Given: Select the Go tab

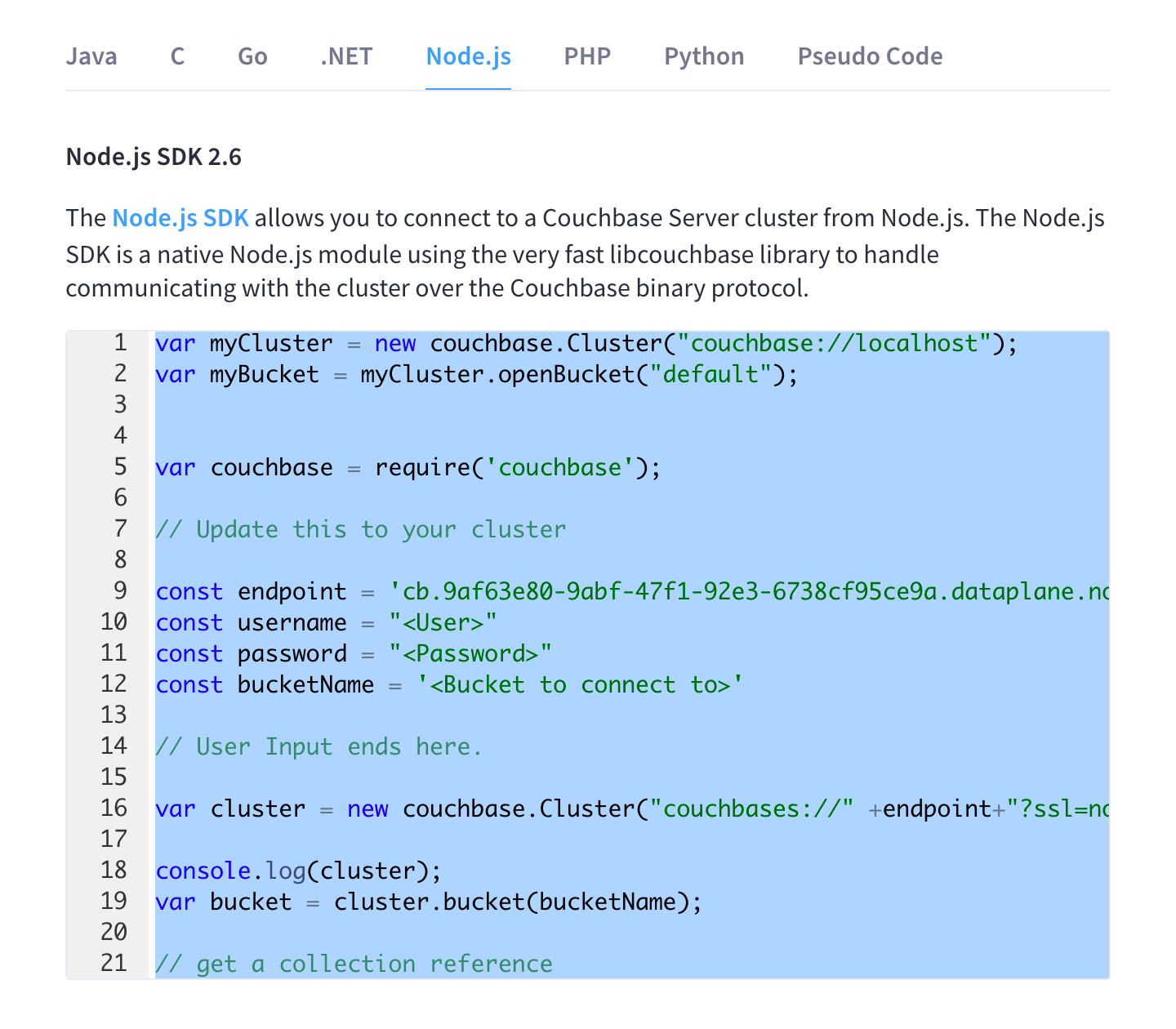Looking at the screenshot, I should point(252,56).
